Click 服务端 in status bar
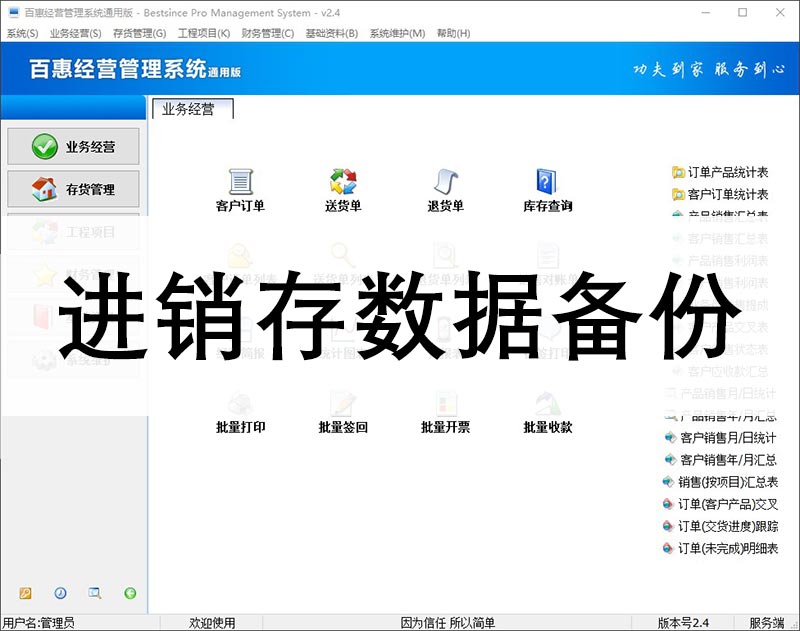Screen dimensions: 800x631 (766, 623)
